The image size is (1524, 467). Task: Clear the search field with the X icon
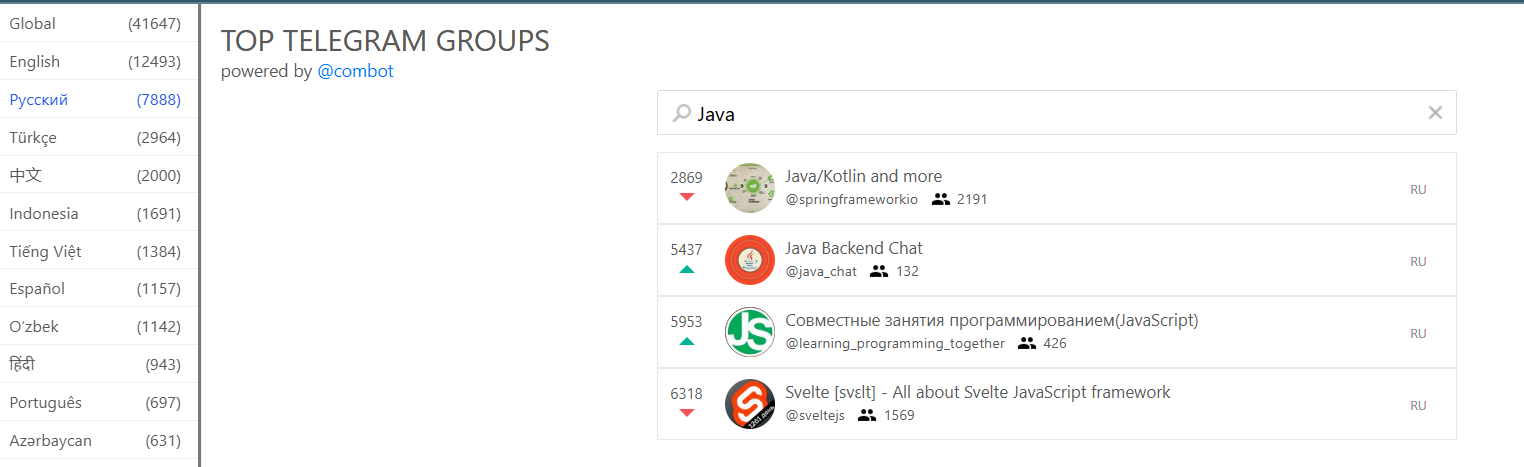tap(1435, 113)
